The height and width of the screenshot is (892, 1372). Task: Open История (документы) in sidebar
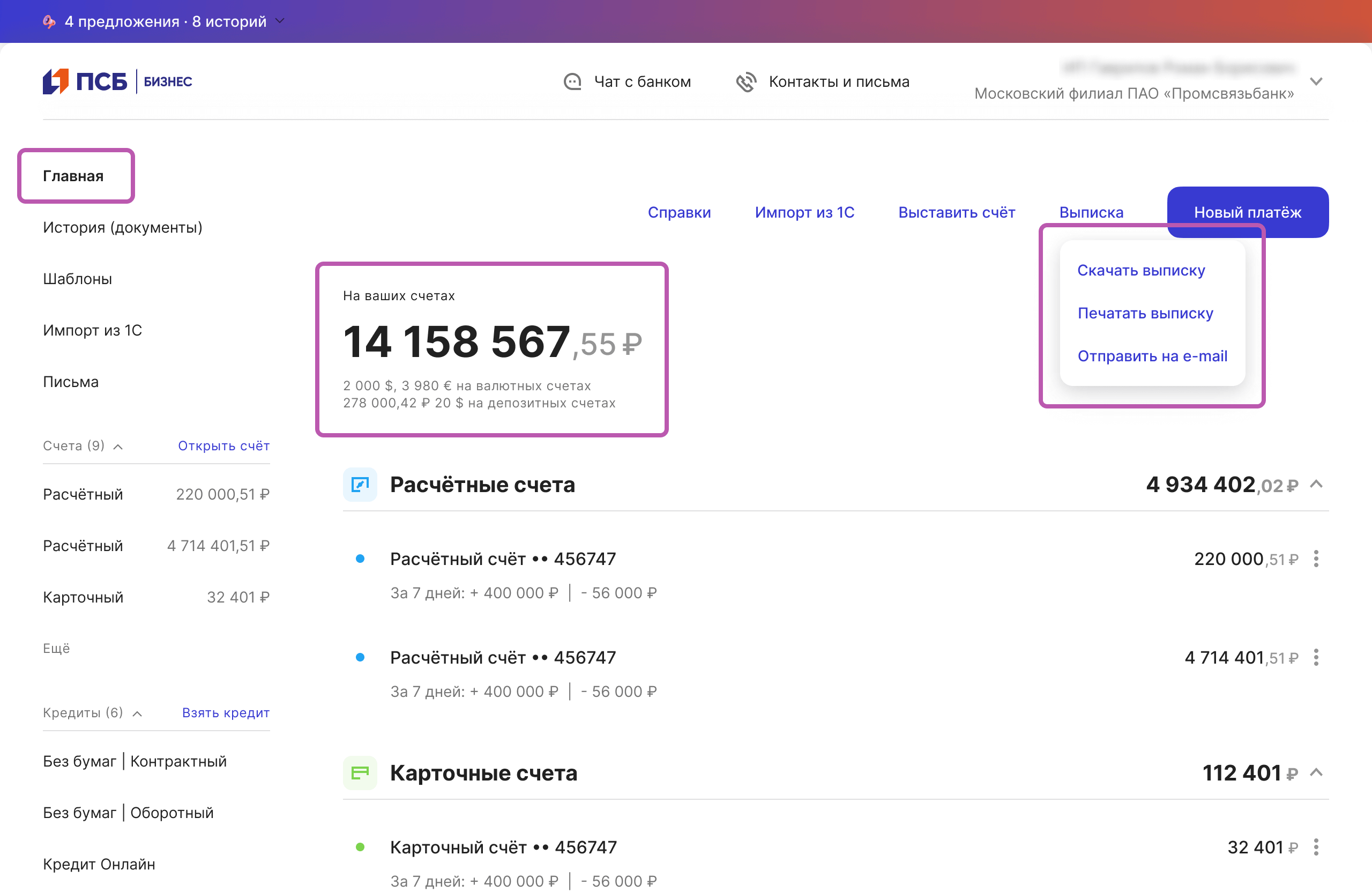(122, 227)
